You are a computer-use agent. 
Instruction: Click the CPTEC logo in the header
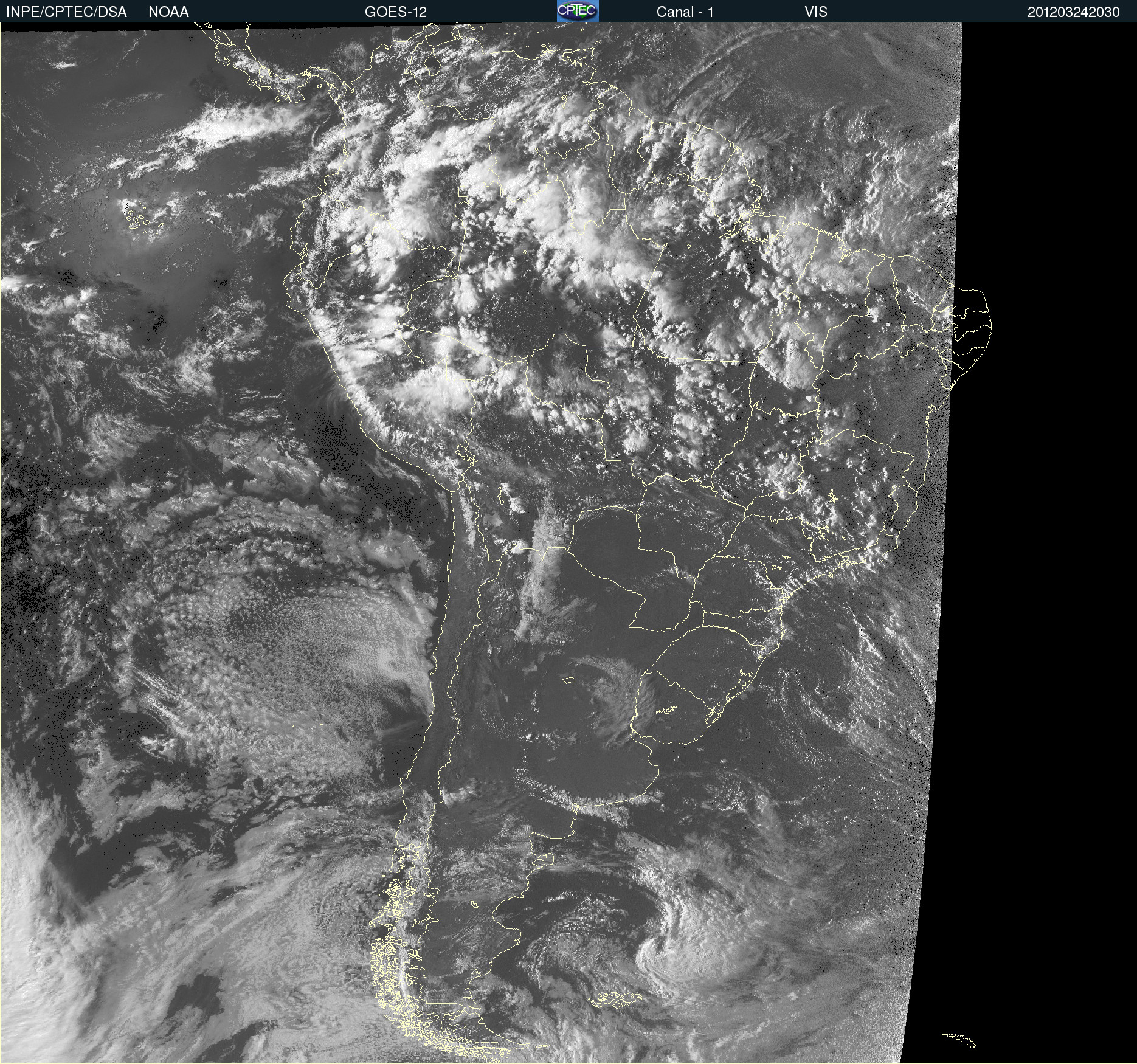click(578, 11)
